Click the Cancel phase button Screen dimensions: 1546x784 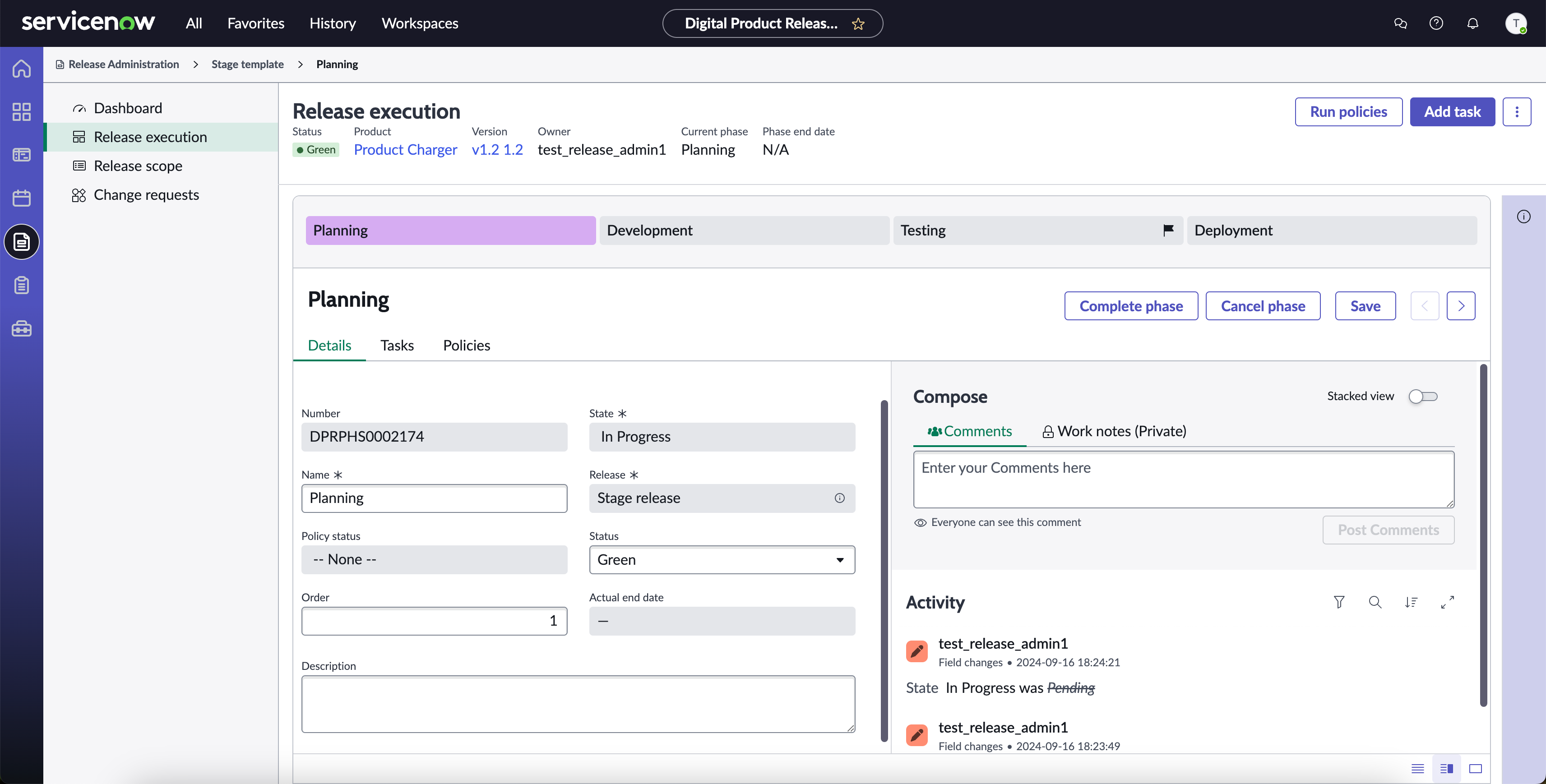(x=1263, y=306)
